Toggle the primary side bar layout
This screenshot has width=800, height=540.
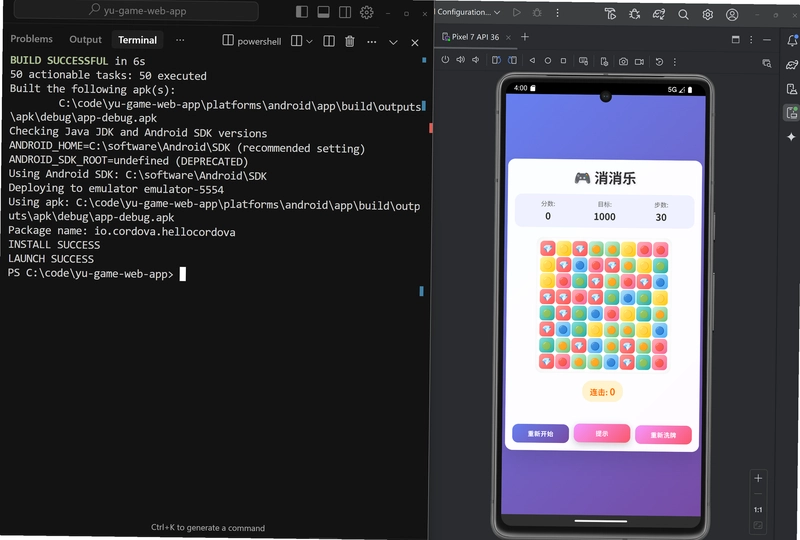pyautogui.click(x=302, y=12)
